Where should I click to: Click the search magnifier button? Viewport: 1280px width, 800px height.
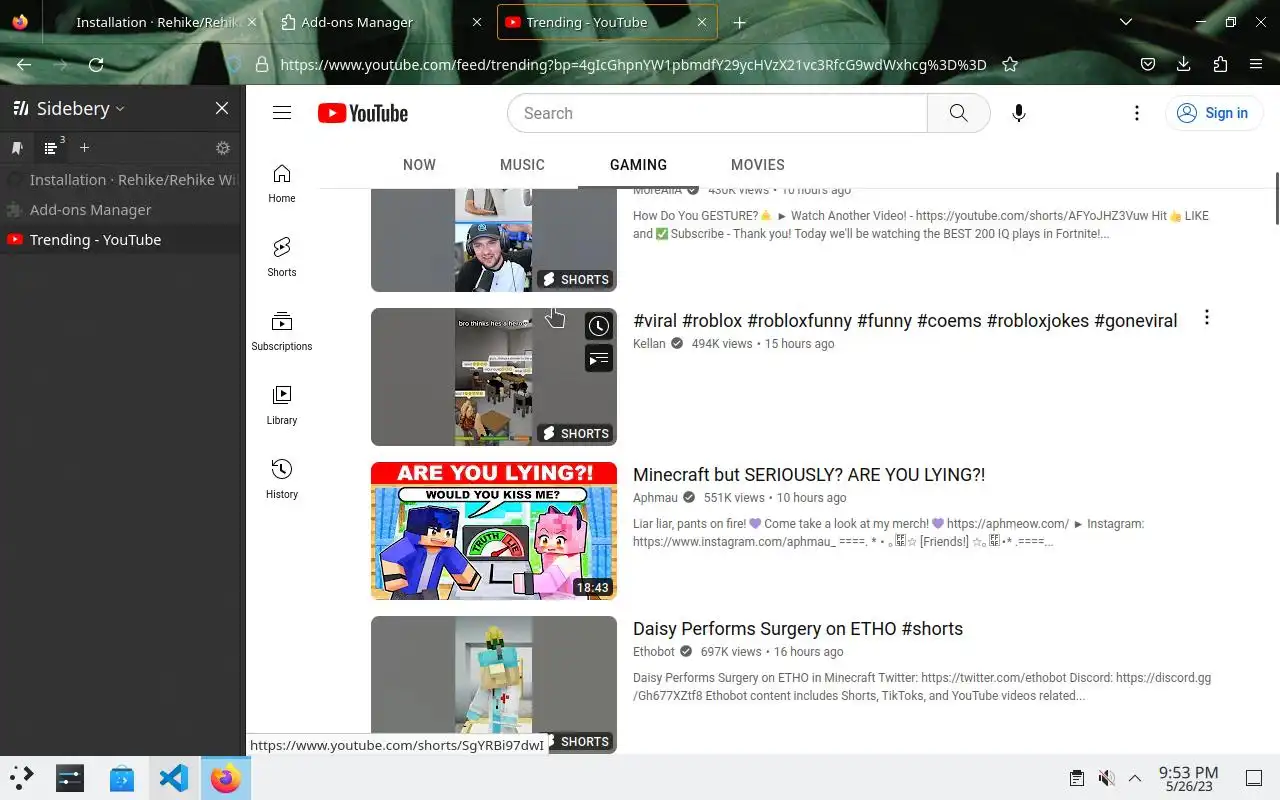(958, 113)
